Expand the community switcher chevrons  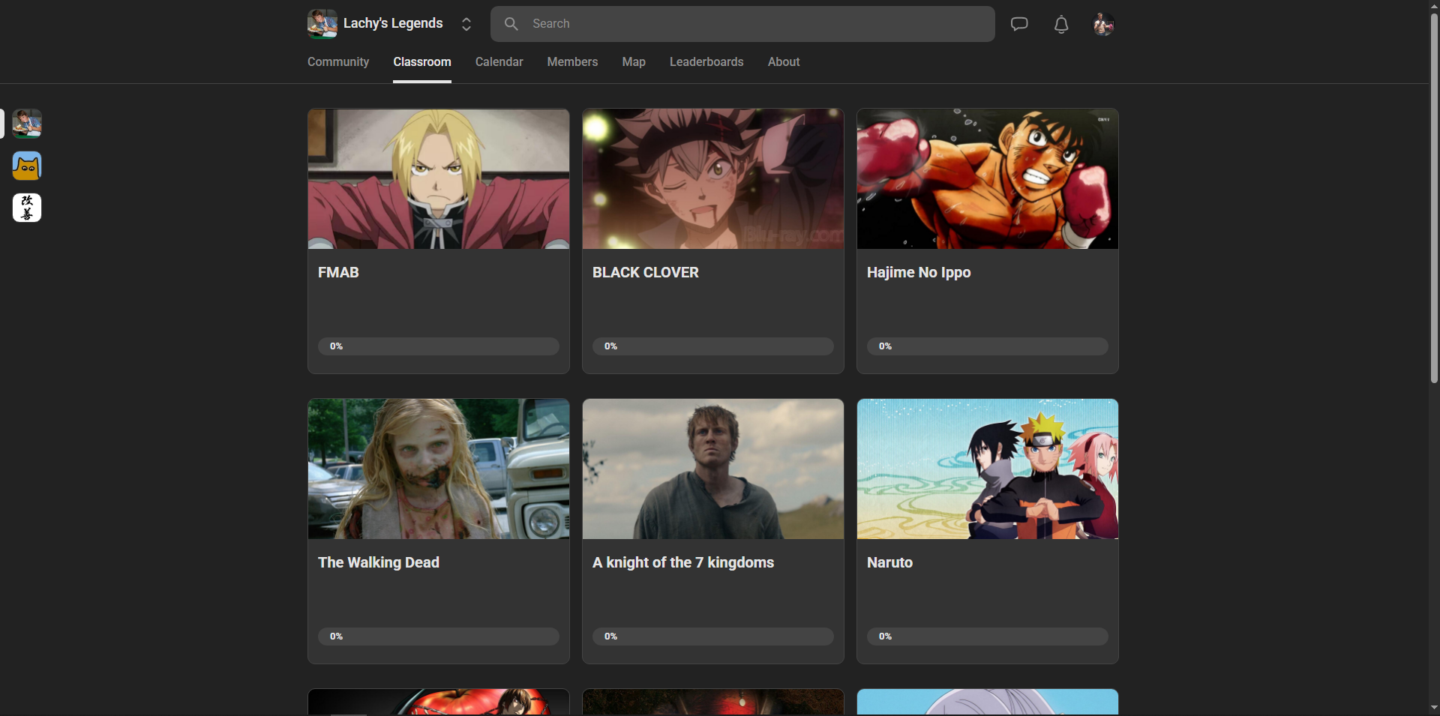[466, 24]
